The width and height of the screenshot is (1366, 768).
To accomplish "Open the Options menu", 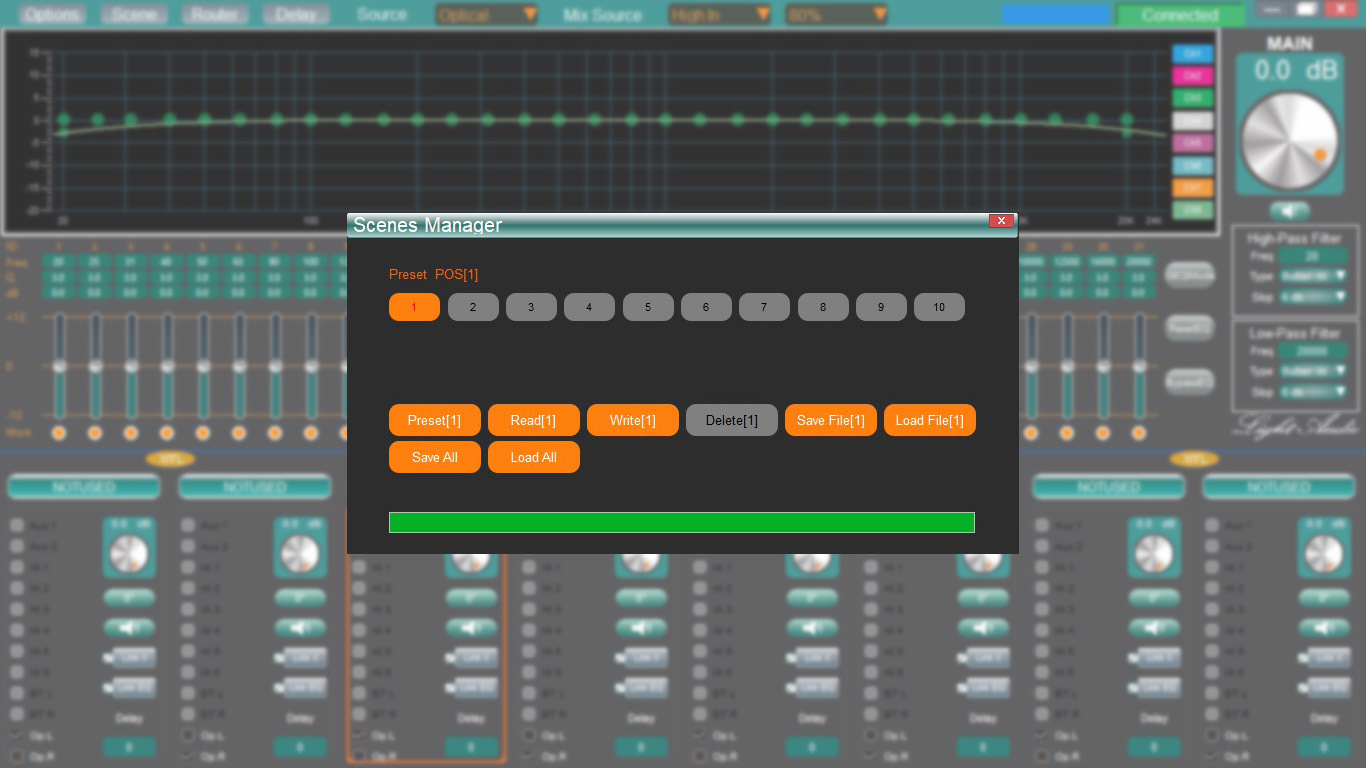I will pyautogui.click(x=52, y=15).
